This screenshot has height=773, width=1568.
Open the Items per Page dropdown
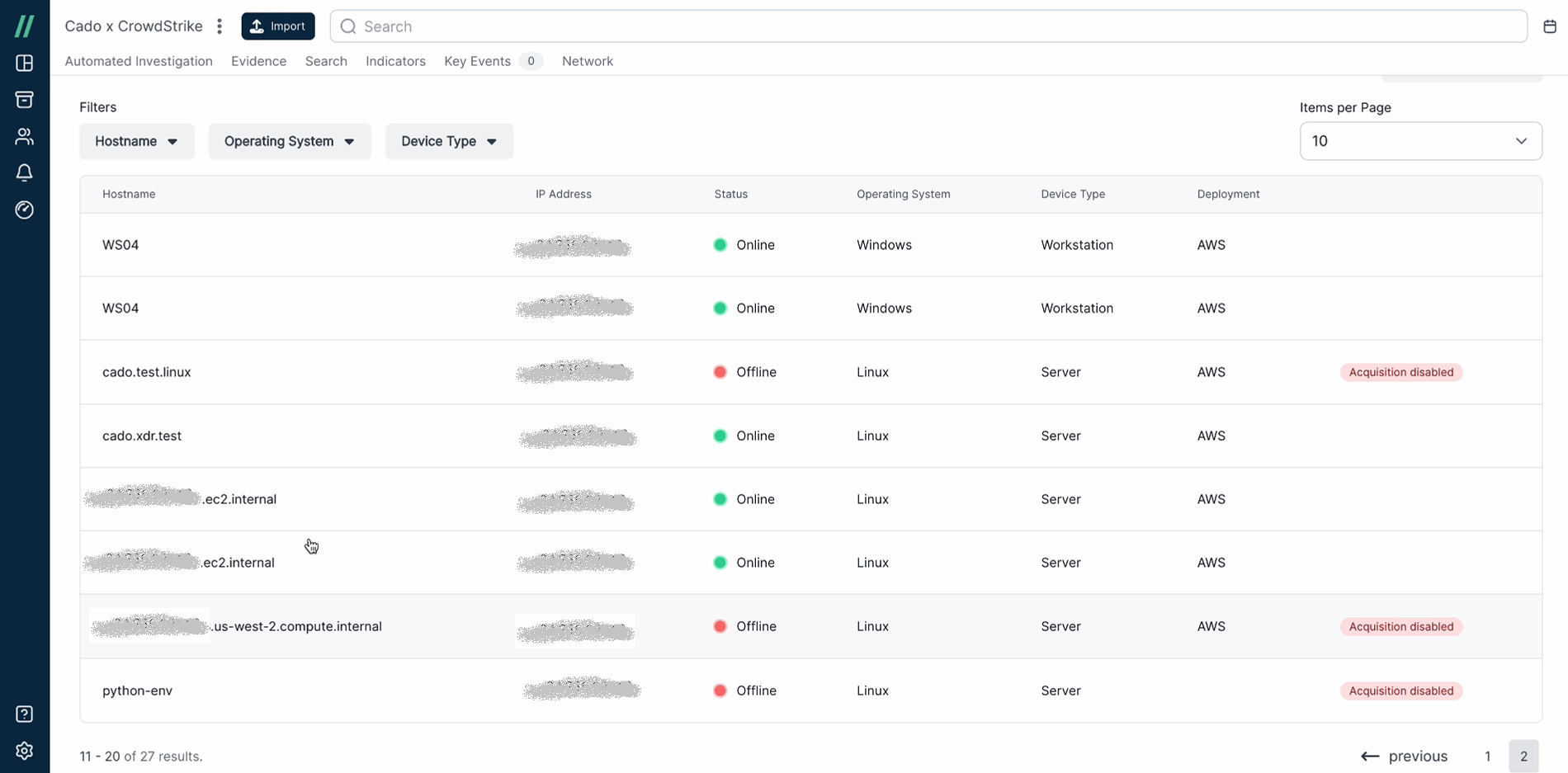point(1419,141)
